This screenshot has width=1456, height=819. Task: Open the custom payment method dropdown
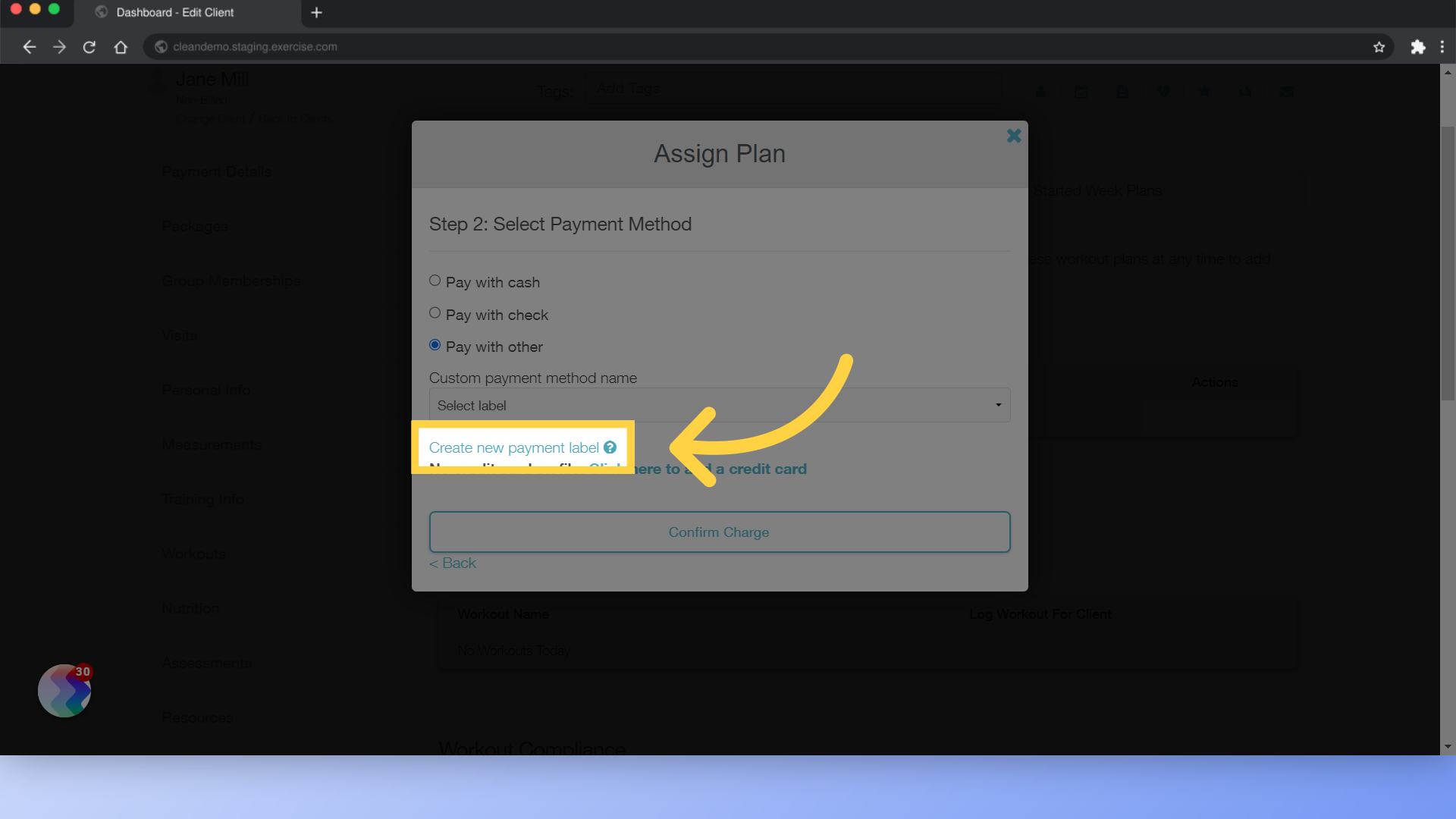[x=718, y=404]
